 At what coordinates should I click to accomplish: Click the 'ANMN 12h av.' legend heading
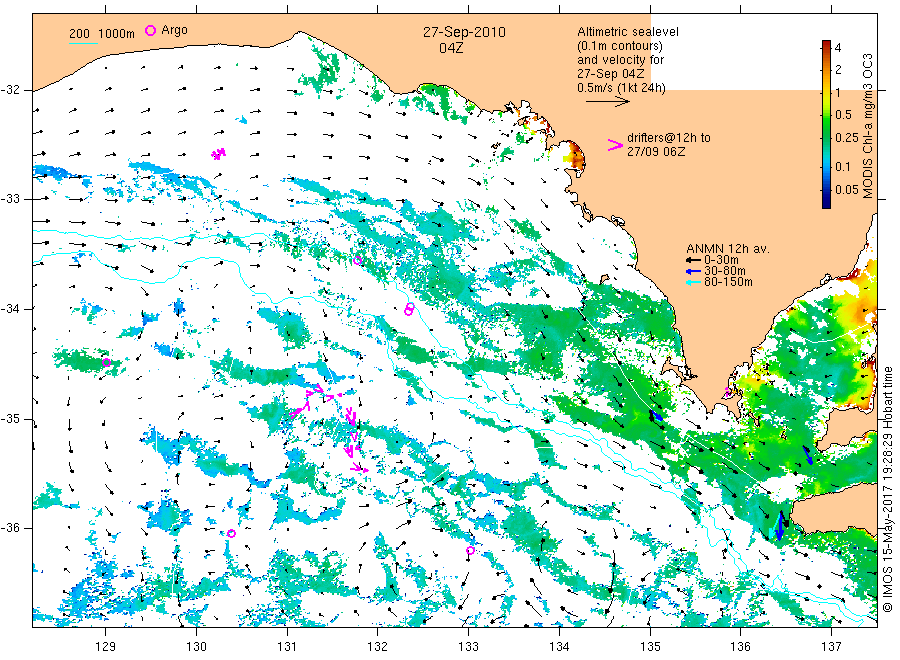pyautogui.click(x=728, y=249)
